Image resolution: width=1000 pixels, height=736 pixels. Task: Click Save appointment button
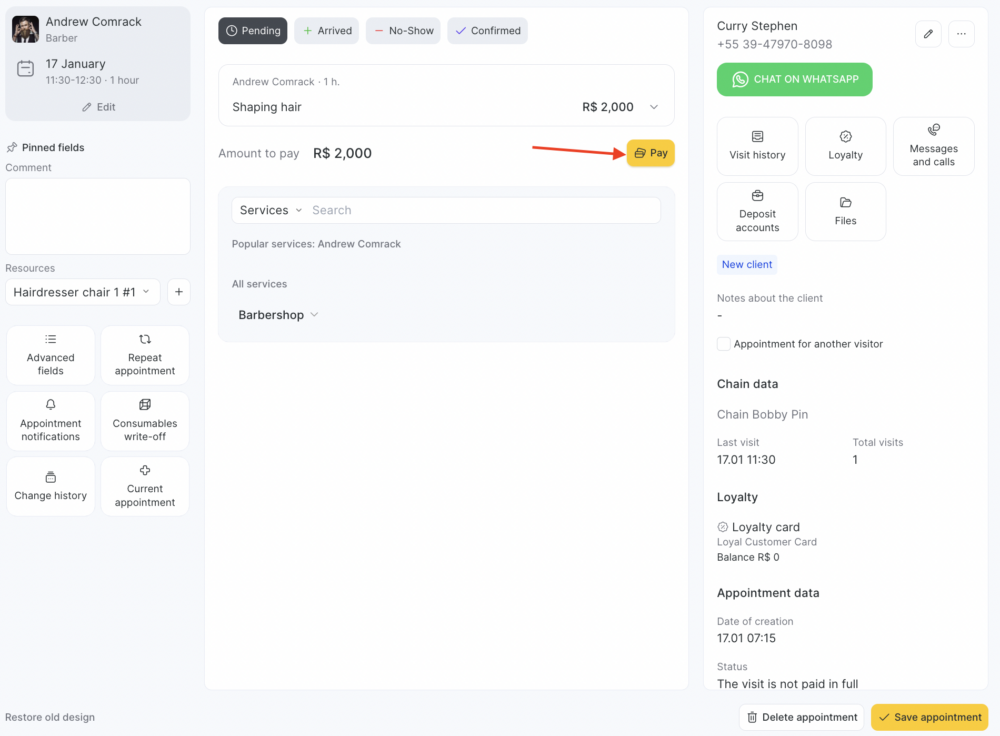pyautogui.click(x=930, y=718)
